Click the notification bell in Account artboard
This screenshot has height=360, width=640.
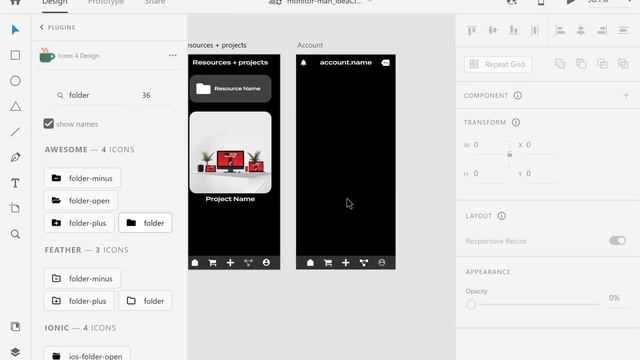[x=303, y=62]
